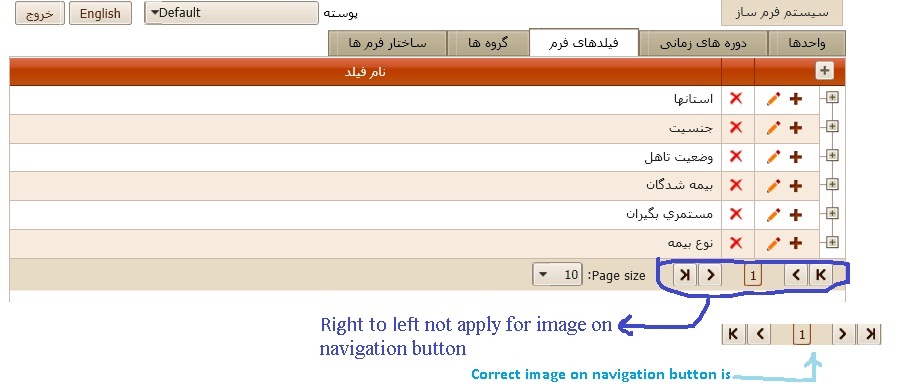Open the Default skin dropdown
This screenshot has width=915, height=386.
click(x=232, y=13)
